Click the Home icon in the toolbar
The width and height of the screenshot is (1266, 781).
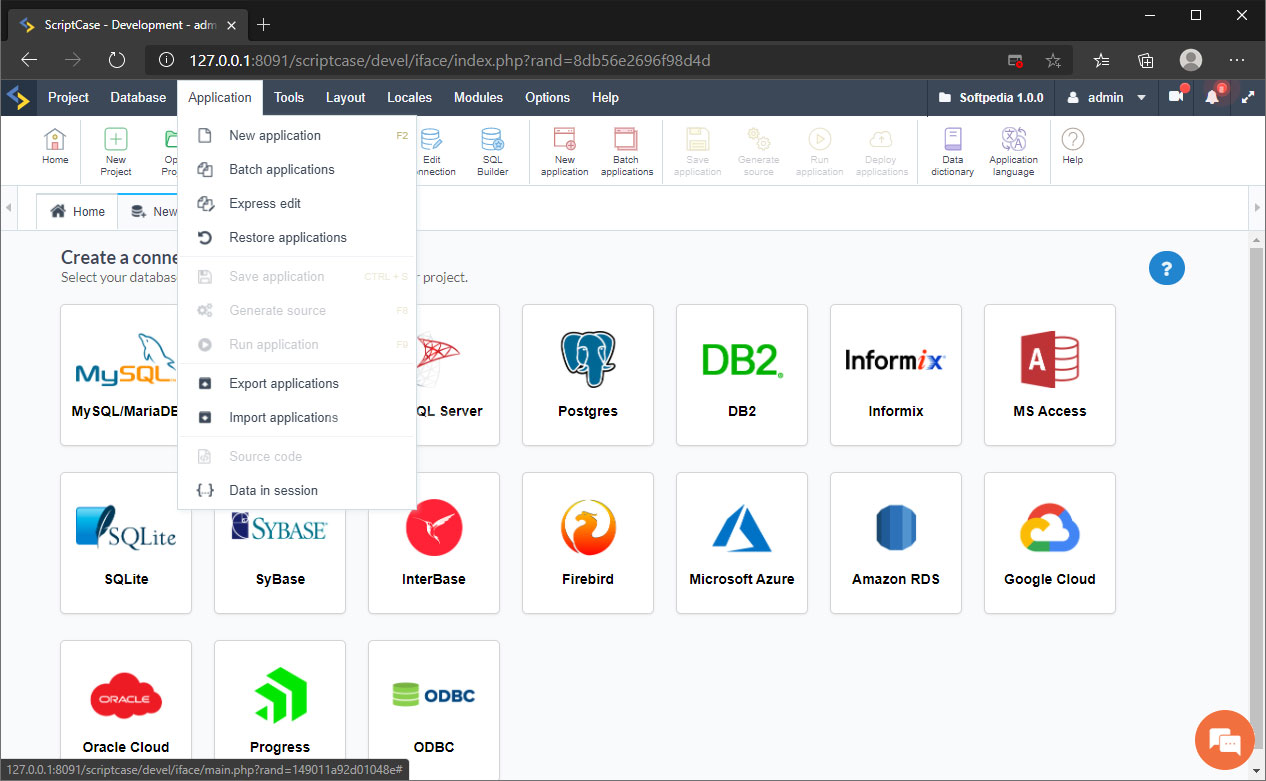[x=55, y=147]
